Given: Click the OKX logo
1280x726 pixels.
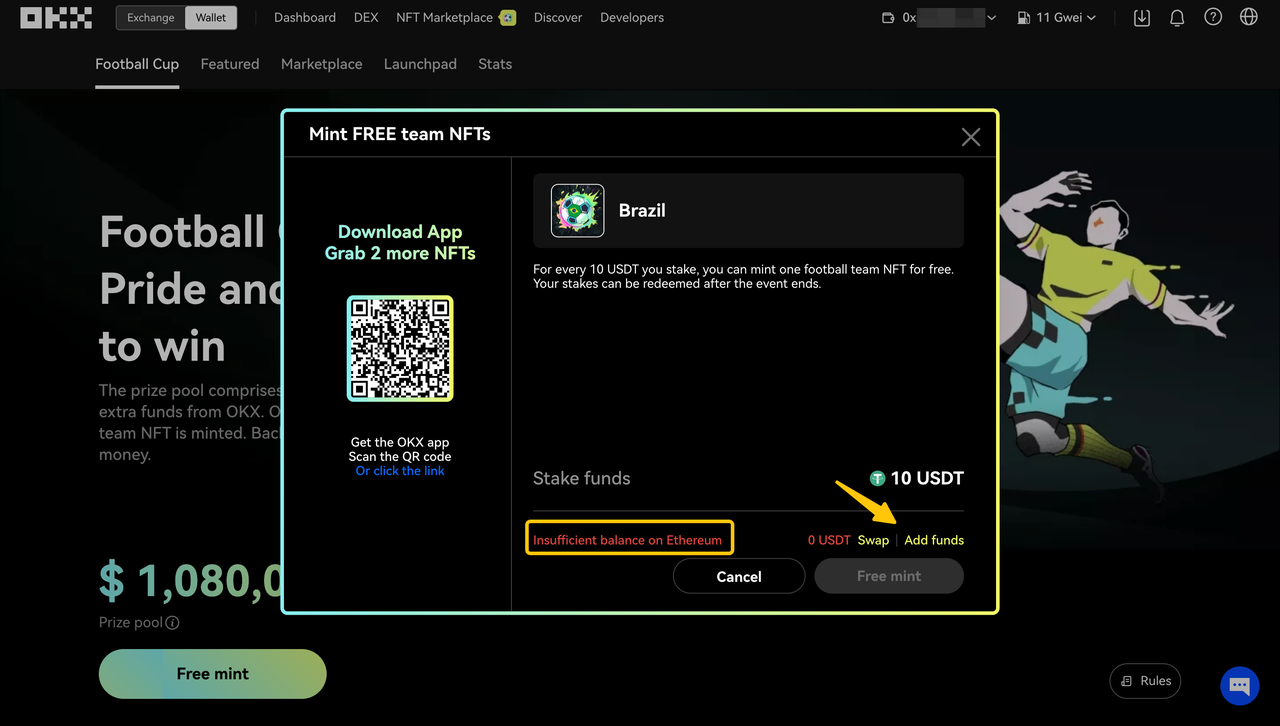Looking at the screenshot, I should pos(56,17).
